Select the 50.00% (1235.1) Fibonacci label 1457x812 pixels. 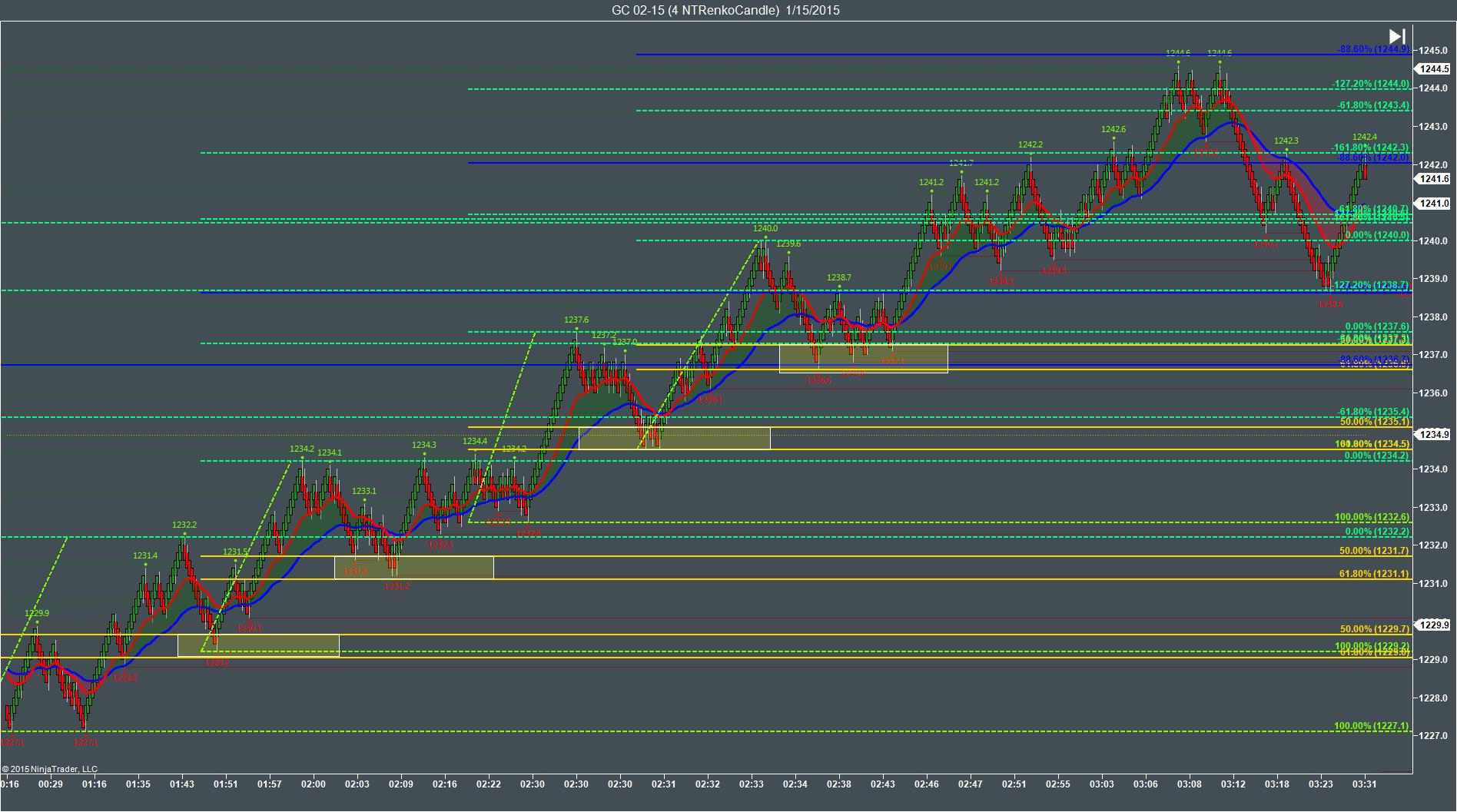pyautogui.click(x=1375, y=422)
